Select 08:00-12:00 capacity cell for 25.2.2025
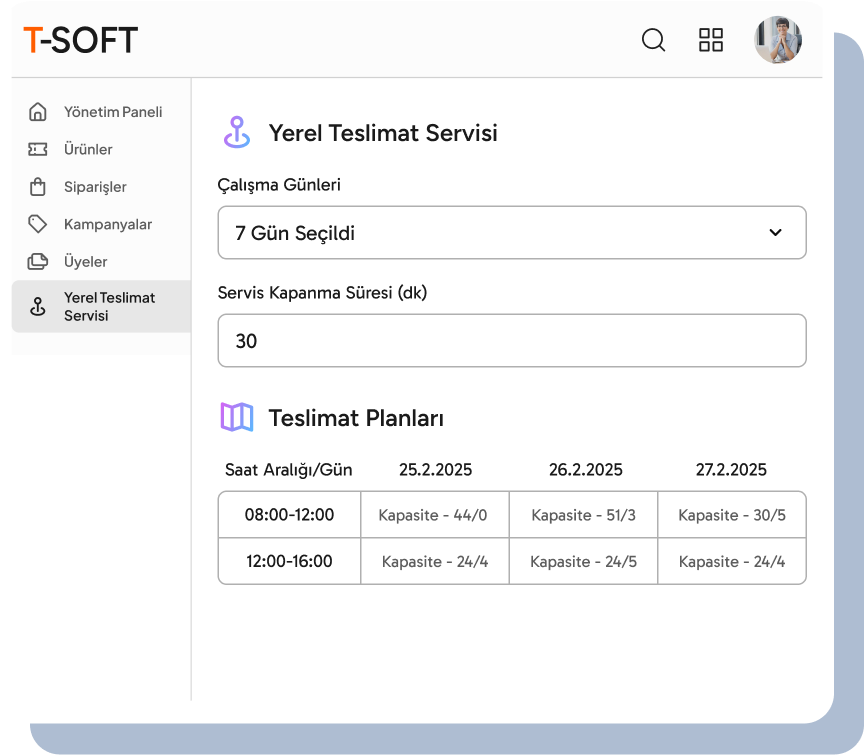 coord(433,515)
